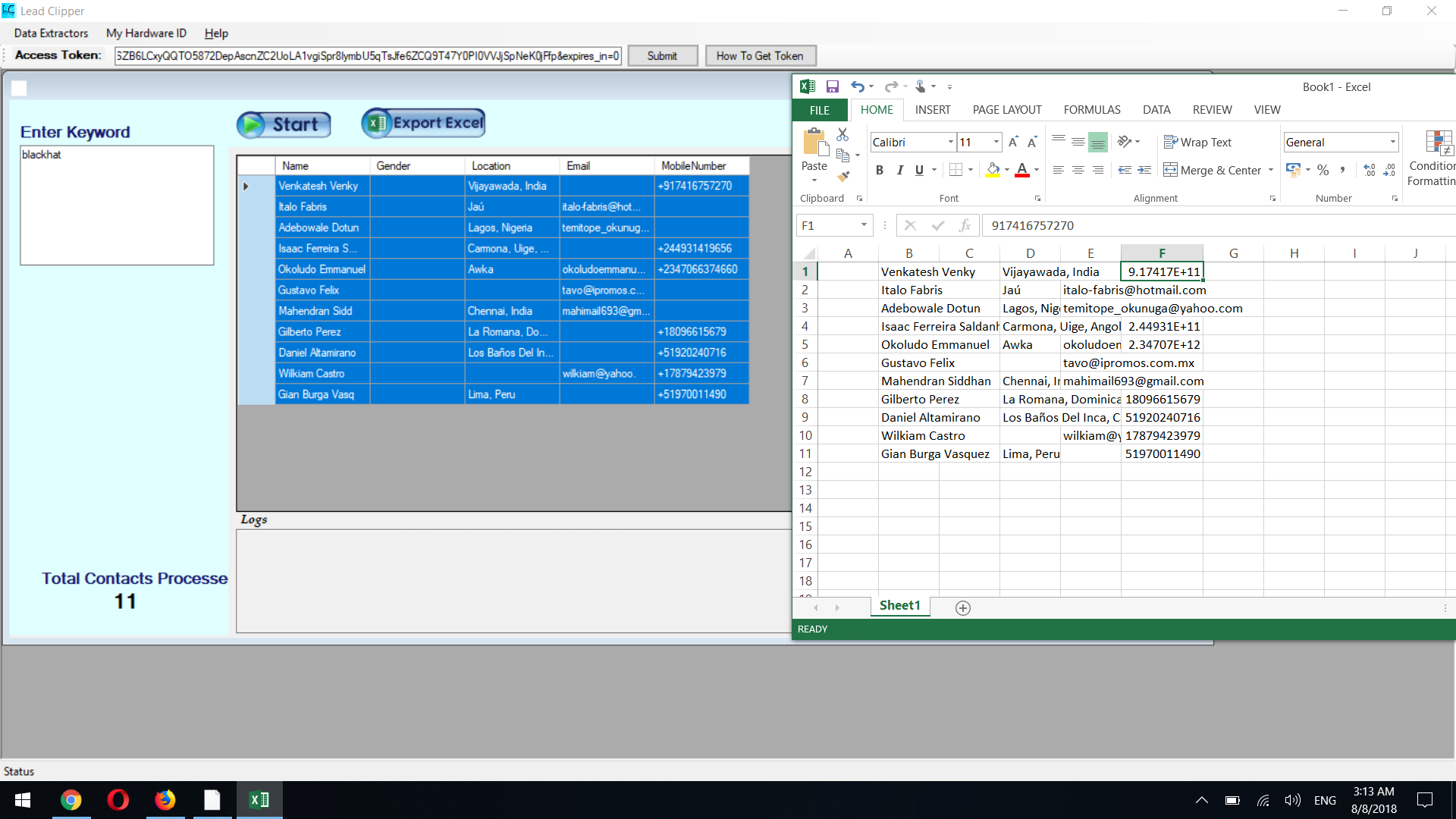Viewport: 1456px width, 819px height.
Task: Activate the Format Painter brush
Action: [x=843, y=176]
